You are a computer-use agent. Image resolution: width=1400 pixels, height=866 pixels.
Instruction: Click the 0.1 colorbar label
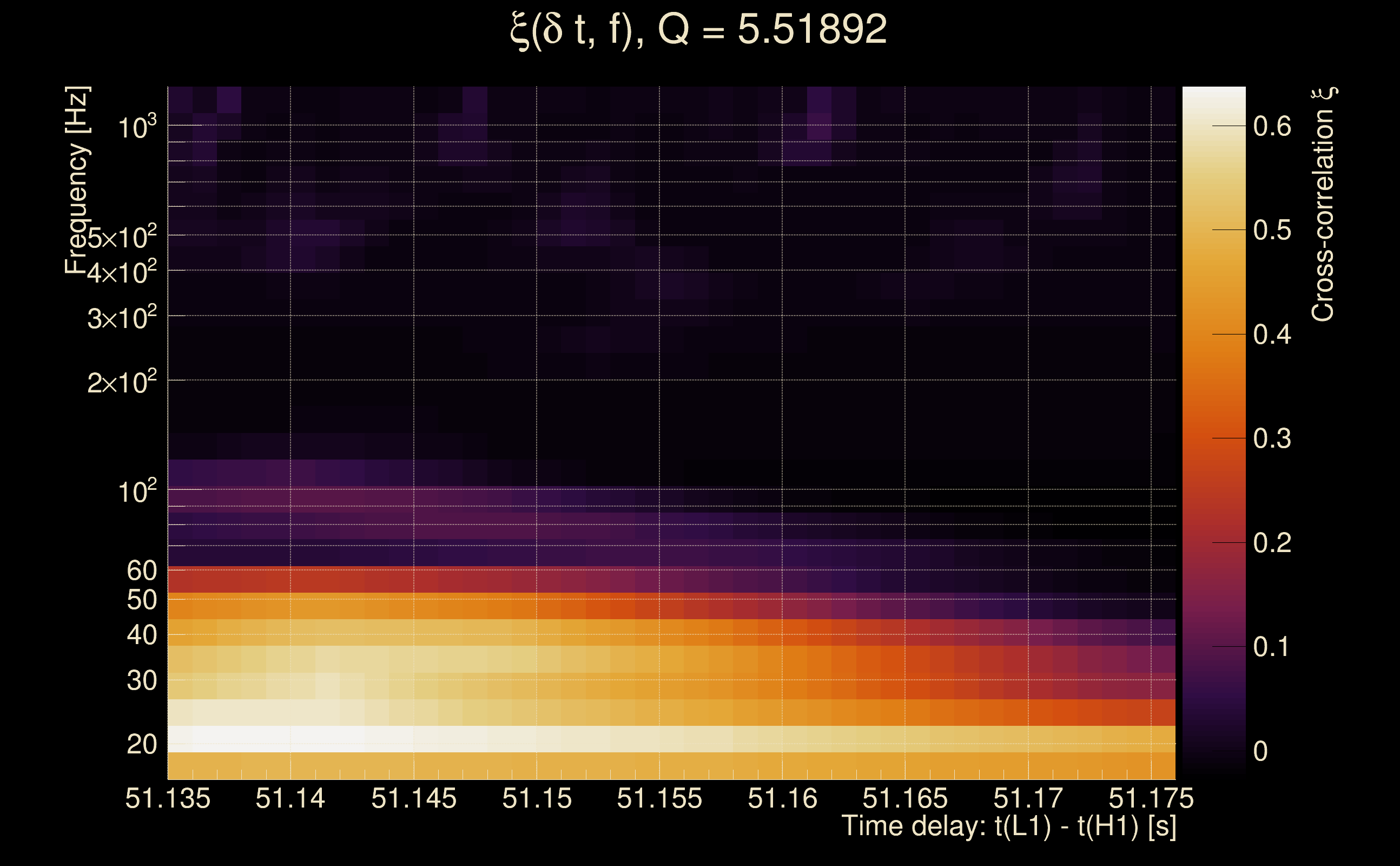[x=1272, y=647]
